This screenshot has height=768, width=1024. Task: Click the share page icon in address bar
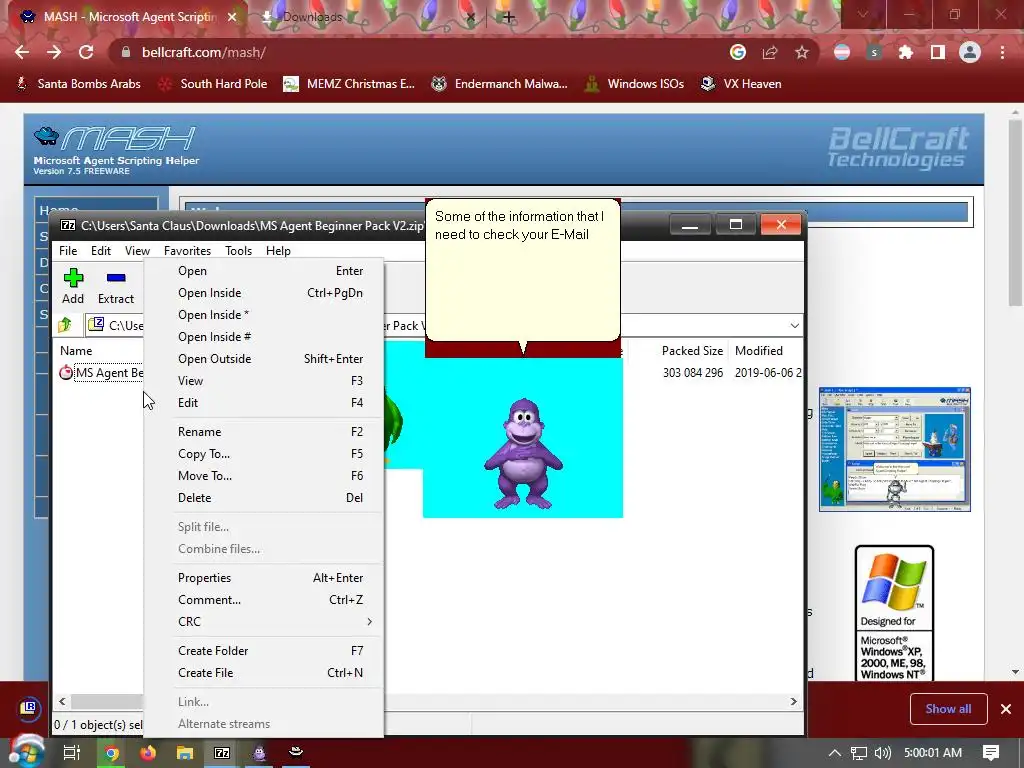pos(770,52)
